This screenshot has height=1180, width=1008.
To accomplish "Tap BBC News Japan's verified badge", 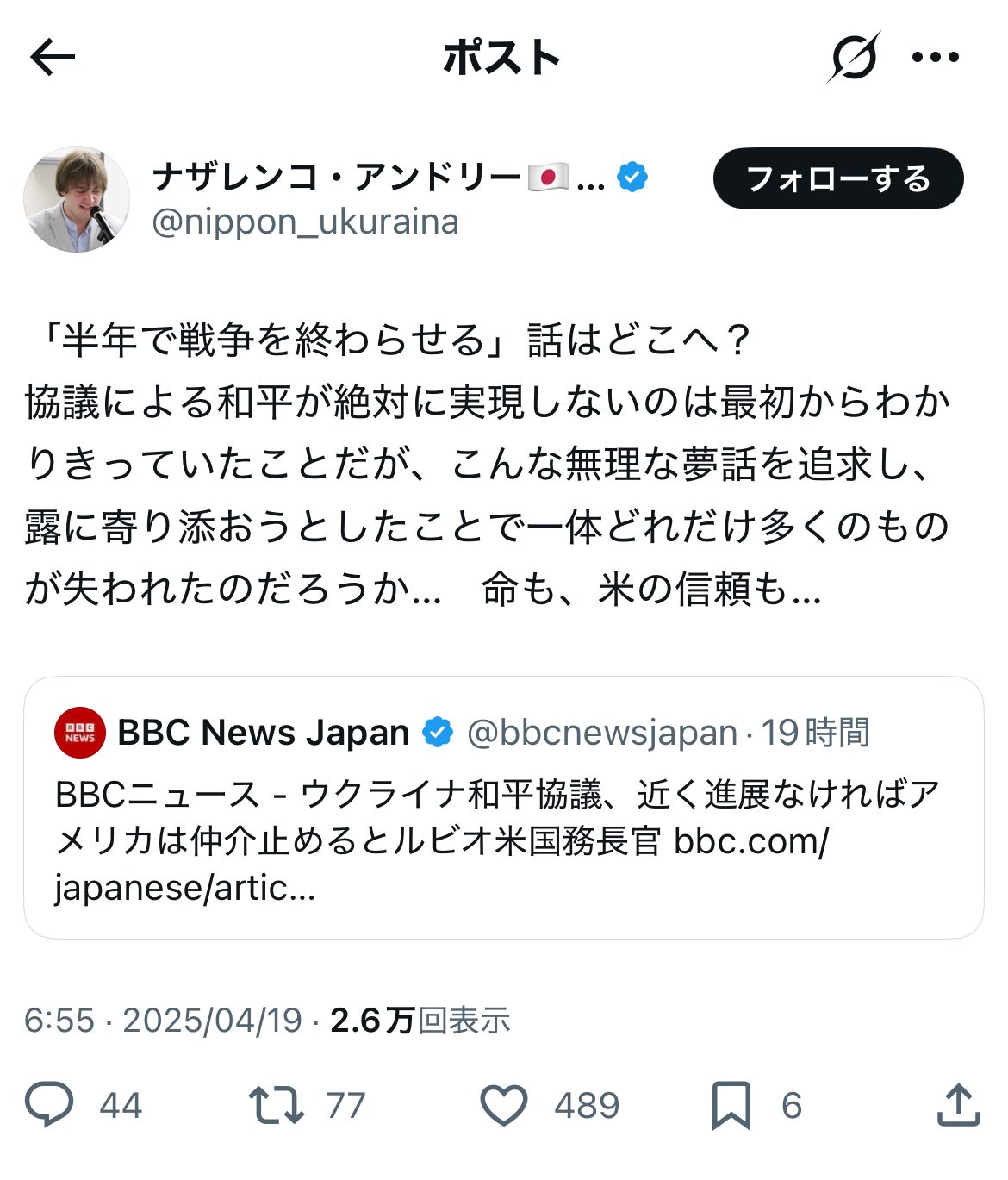I will point(438,733).
